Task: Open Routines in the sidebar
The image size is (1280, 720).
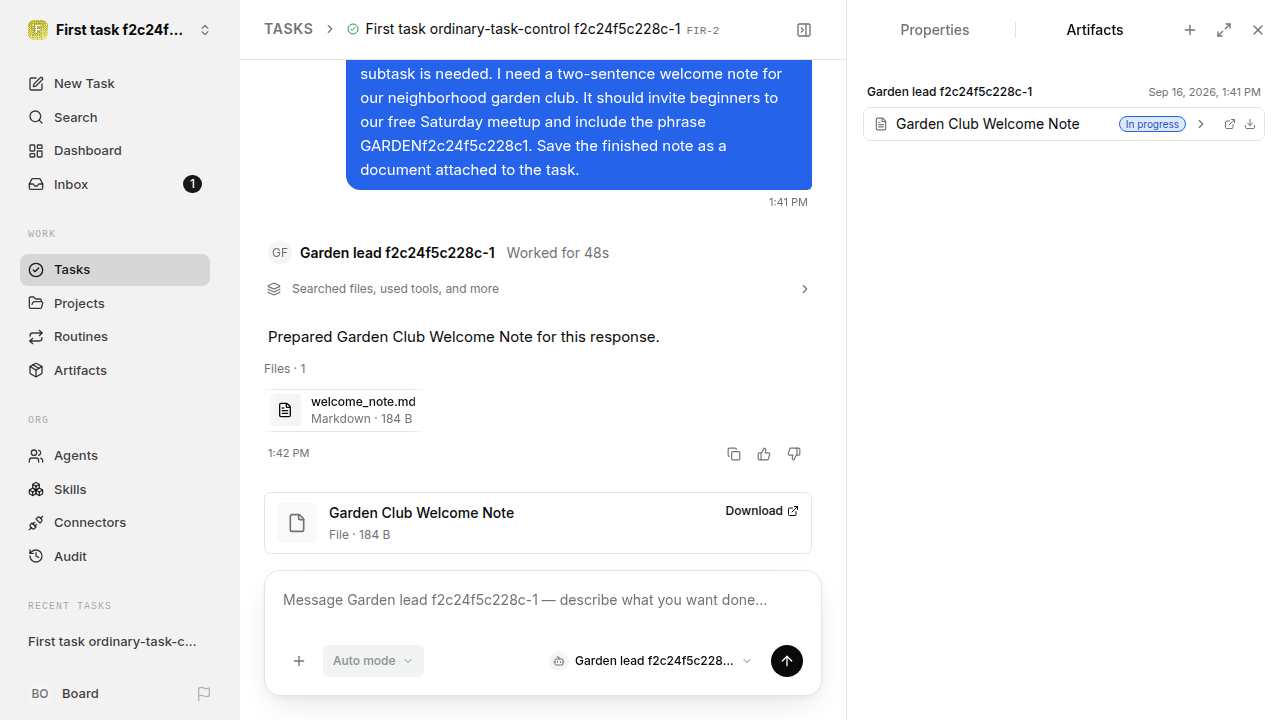Action: coord(115,336)
